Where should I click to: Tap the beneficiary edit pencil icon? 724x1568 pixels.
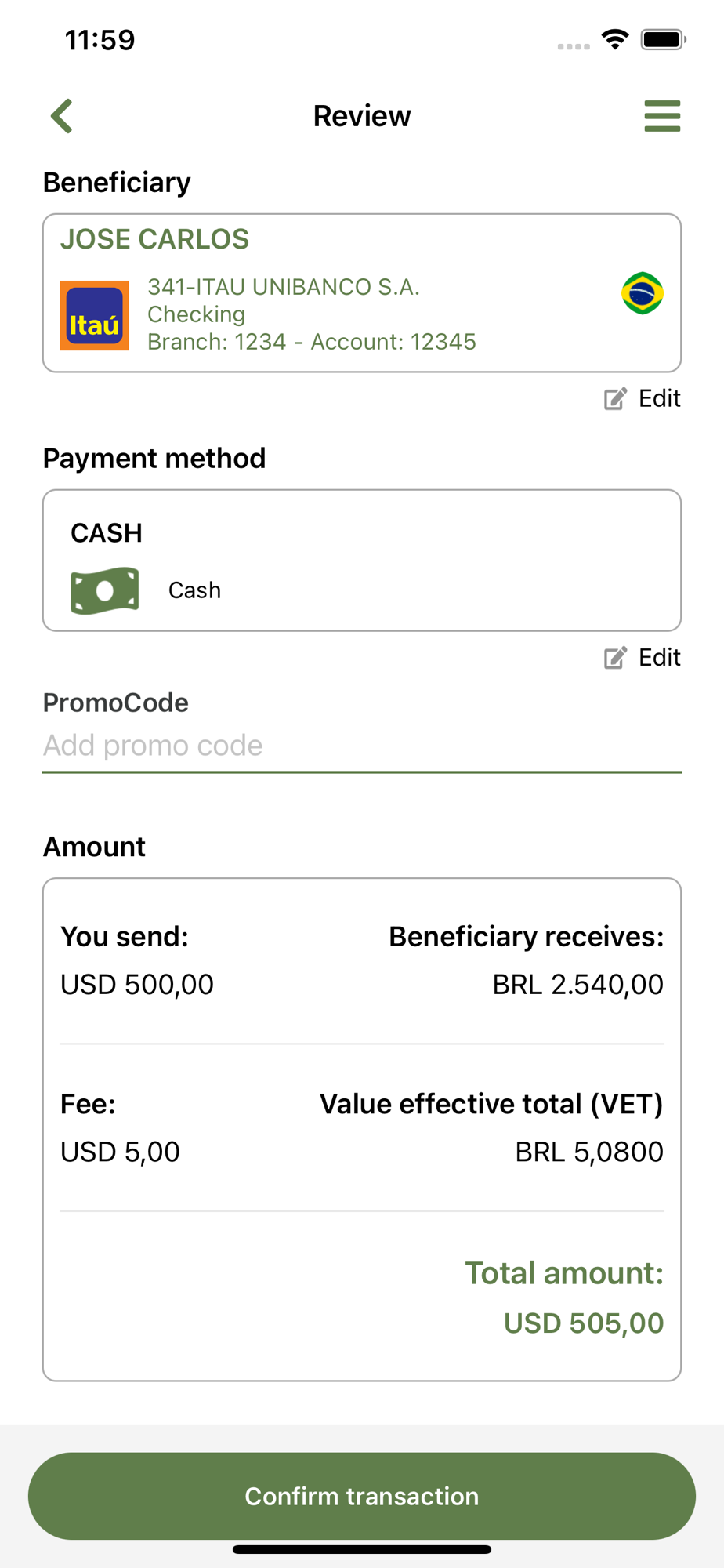pyautogui.click(x=616, y=399)
